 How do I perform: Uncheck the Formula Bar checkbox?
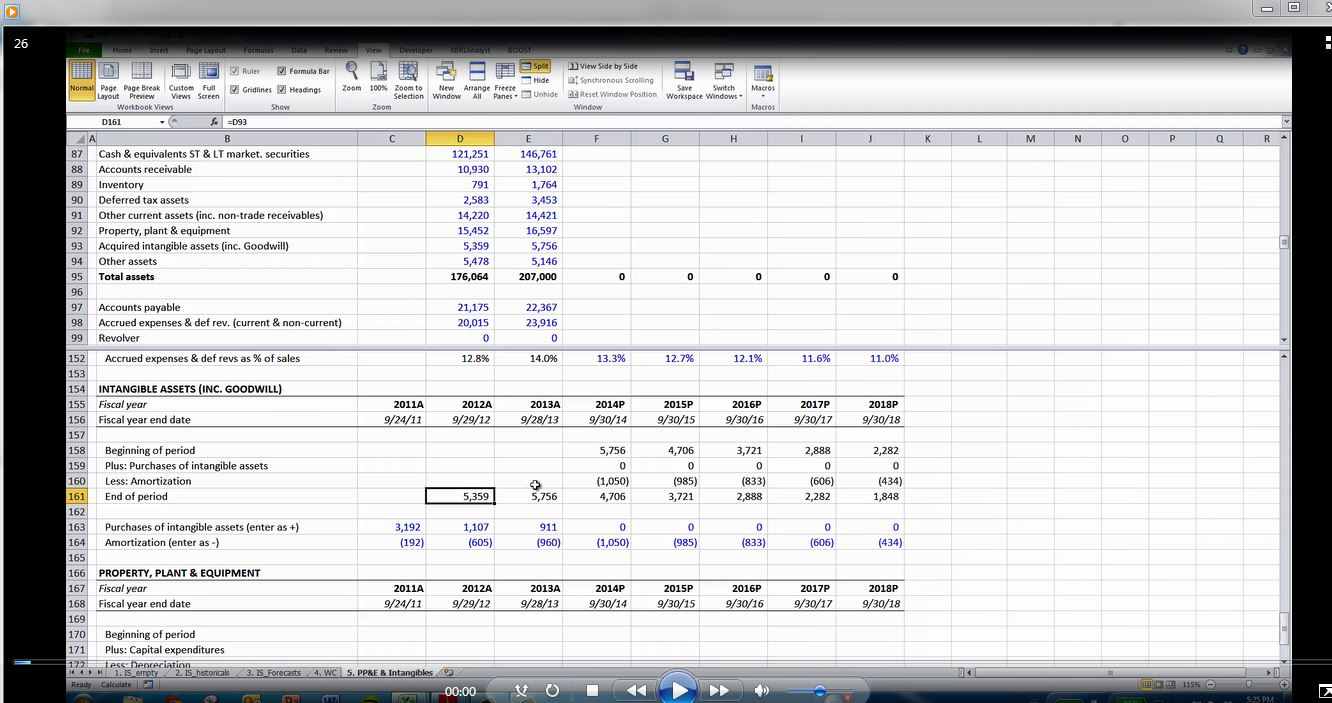(282, 71)
